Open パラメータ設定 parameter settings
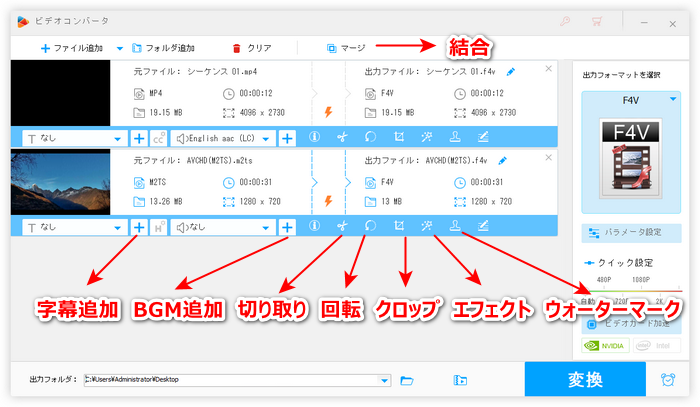This screenshot has height=407, width=700. pyautogui.click(x=630, y=232)
